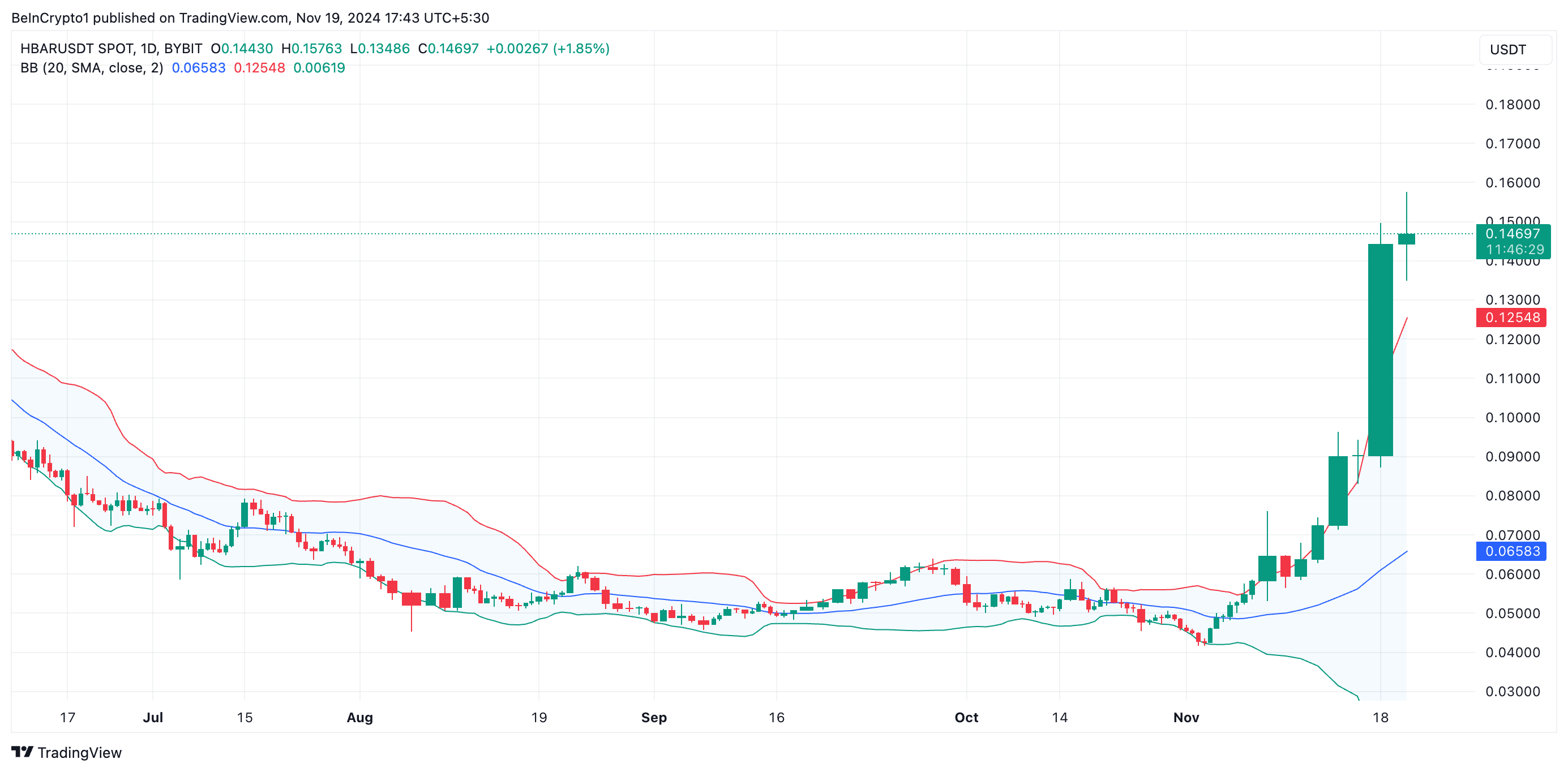1568x772 pixels.
Task: Click the 0.18000 price axis label
Action: click(x=1512, y=105)
